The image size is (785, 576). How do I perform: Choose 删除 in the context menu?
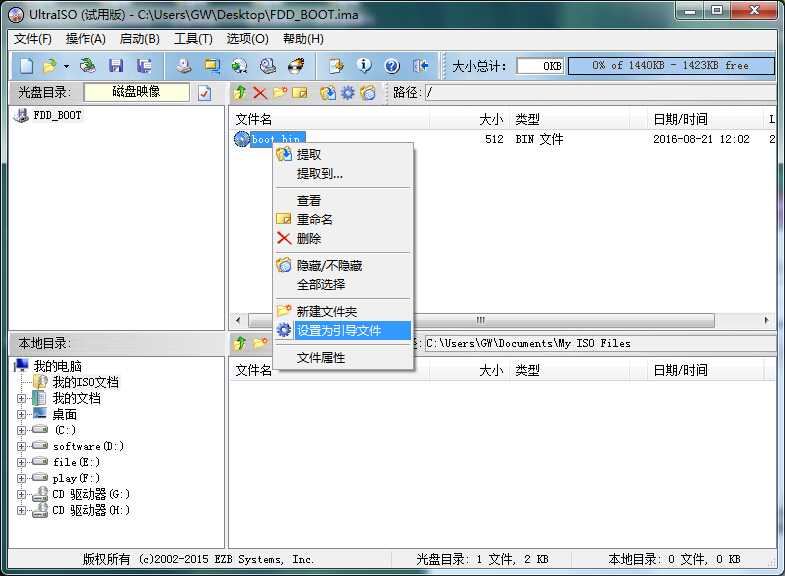point(343,239)
